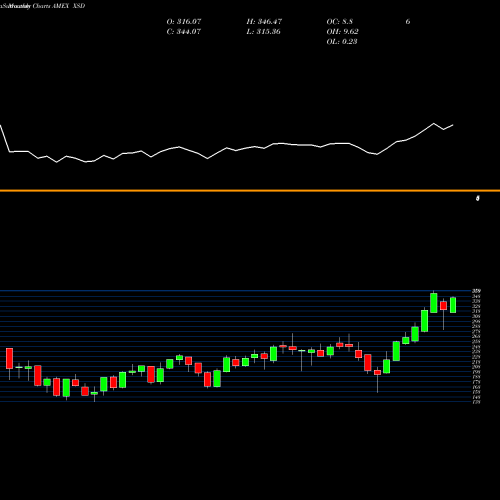Click the white line's peak near right end
The width and height of the screenshot is (500, 500).
point(434,124)
